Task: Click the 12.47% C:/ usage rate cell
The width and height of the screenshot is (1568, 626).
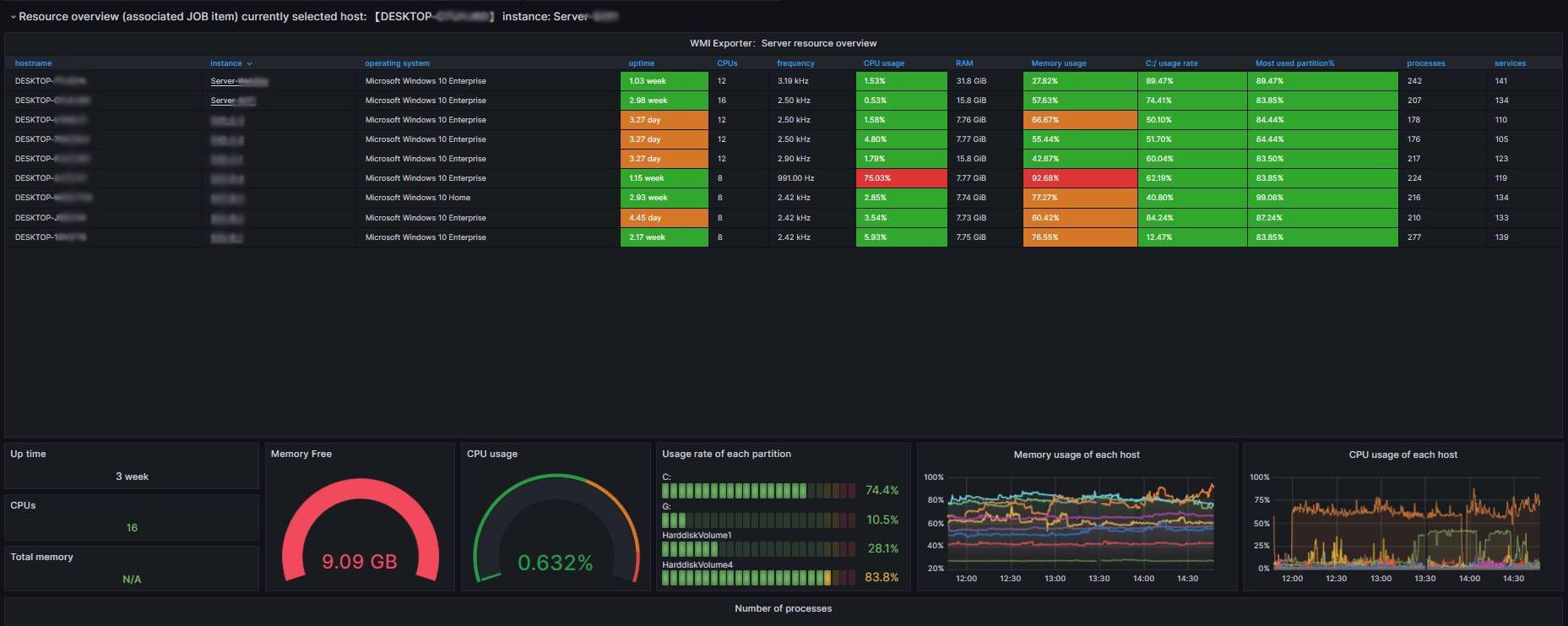Action: (1192, 237)
